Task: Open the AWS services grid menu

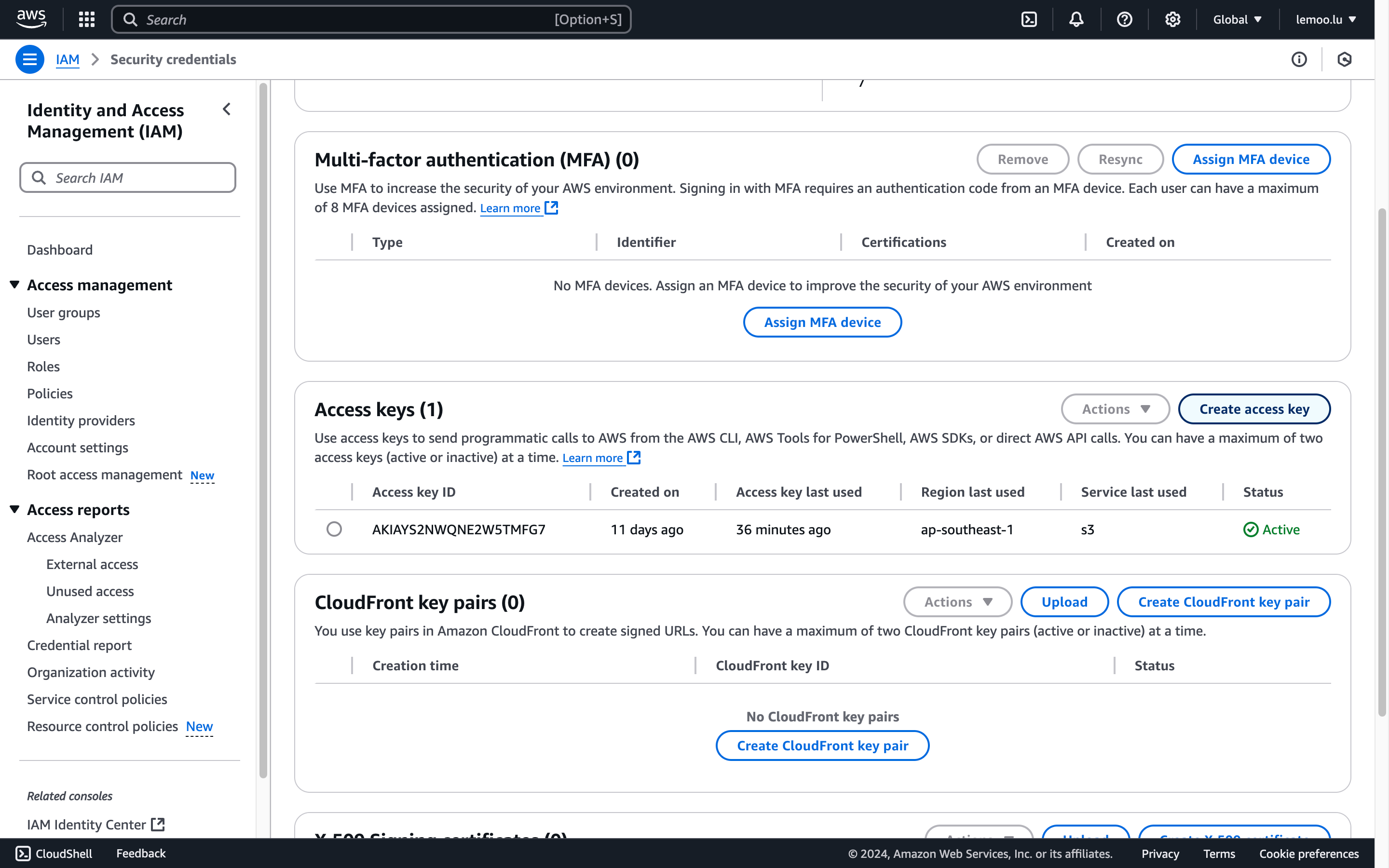Action: click(x=87, y=19)
